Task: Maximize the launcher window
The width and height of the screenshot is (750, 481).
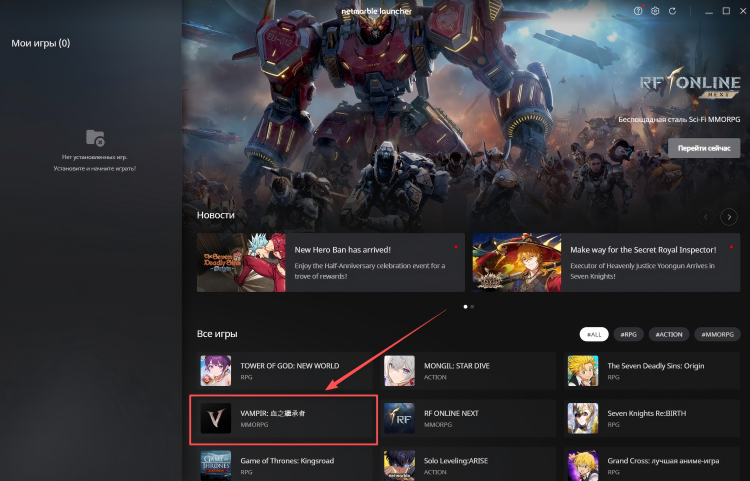Action: pos(726,11)
